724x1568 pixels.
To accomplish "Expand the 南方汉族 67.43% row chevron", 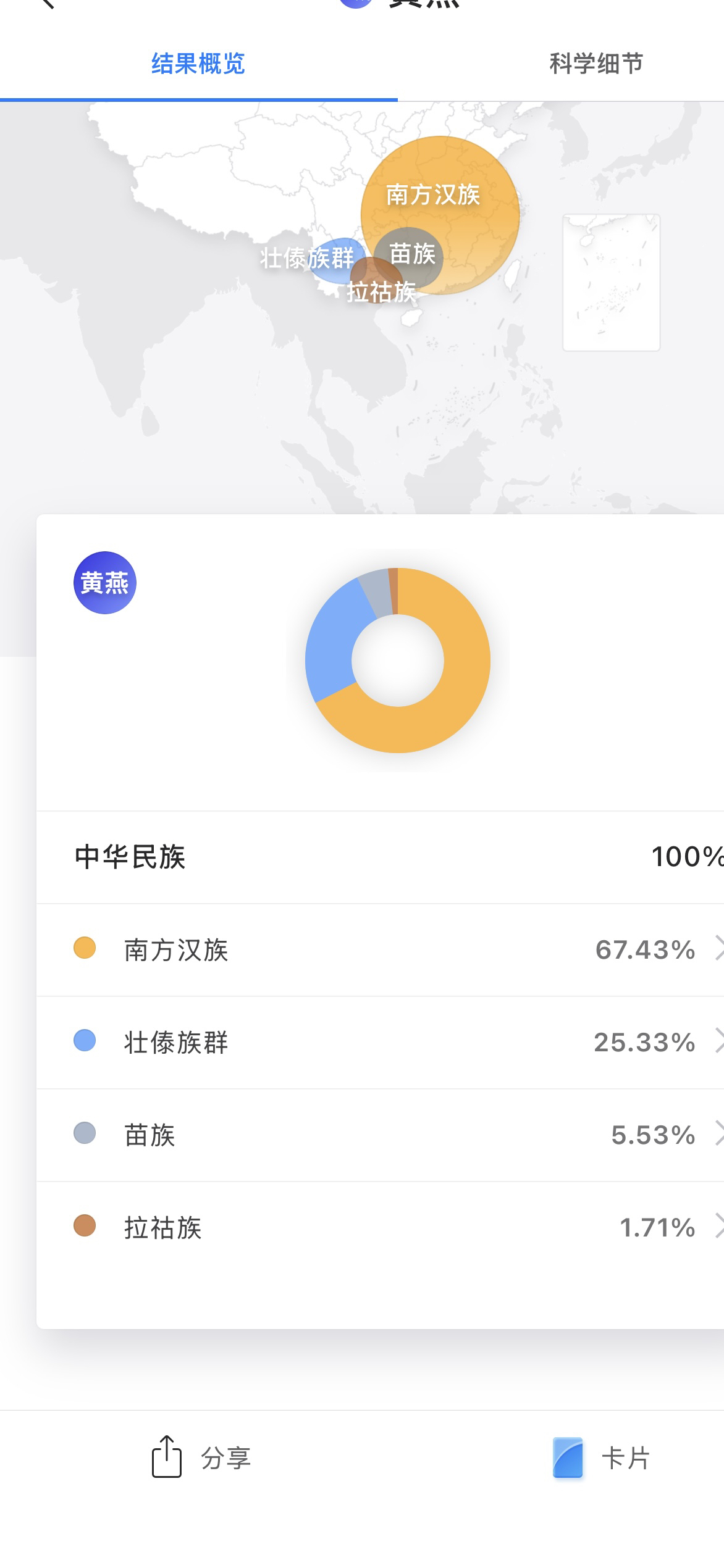I will [718, 949].
